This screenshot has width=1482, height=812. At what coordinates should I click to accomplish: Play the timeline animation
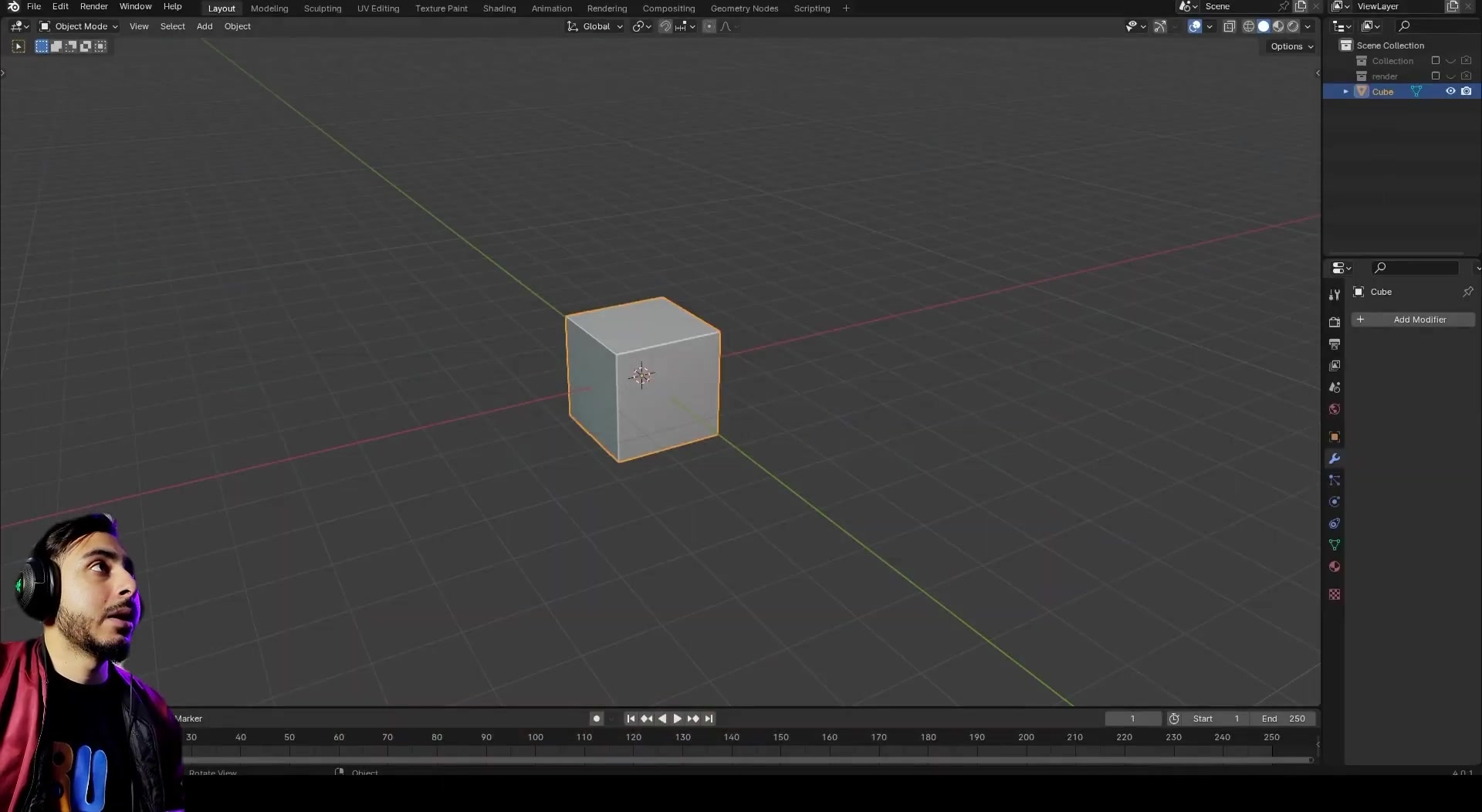pos(678,719)
